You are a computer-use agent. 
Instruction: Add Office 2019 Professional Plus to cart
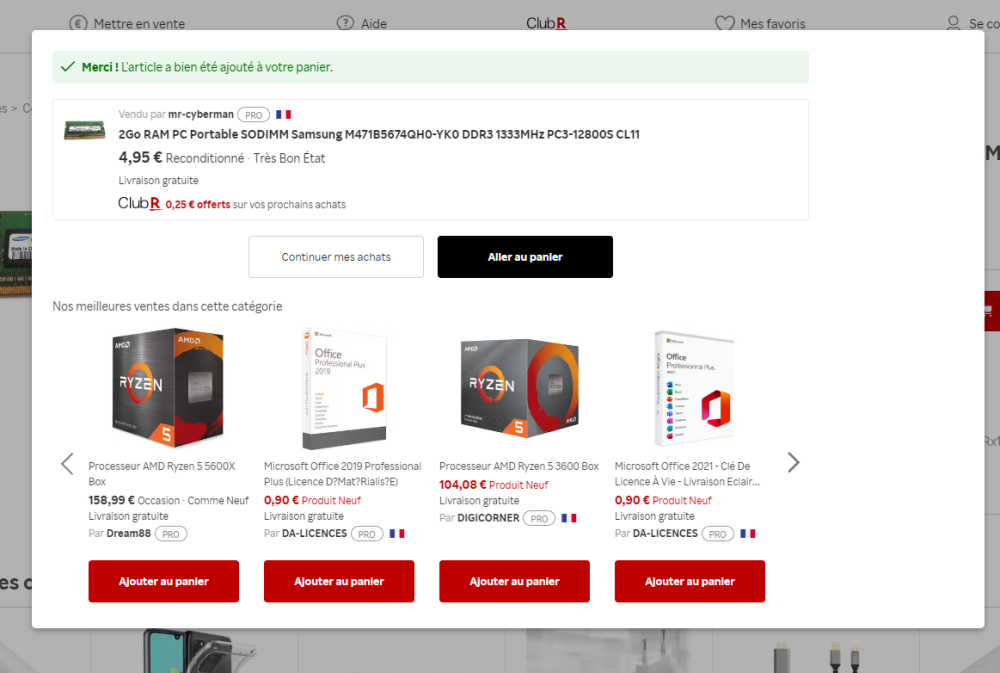pyautogui.click(x=339, y=581)
